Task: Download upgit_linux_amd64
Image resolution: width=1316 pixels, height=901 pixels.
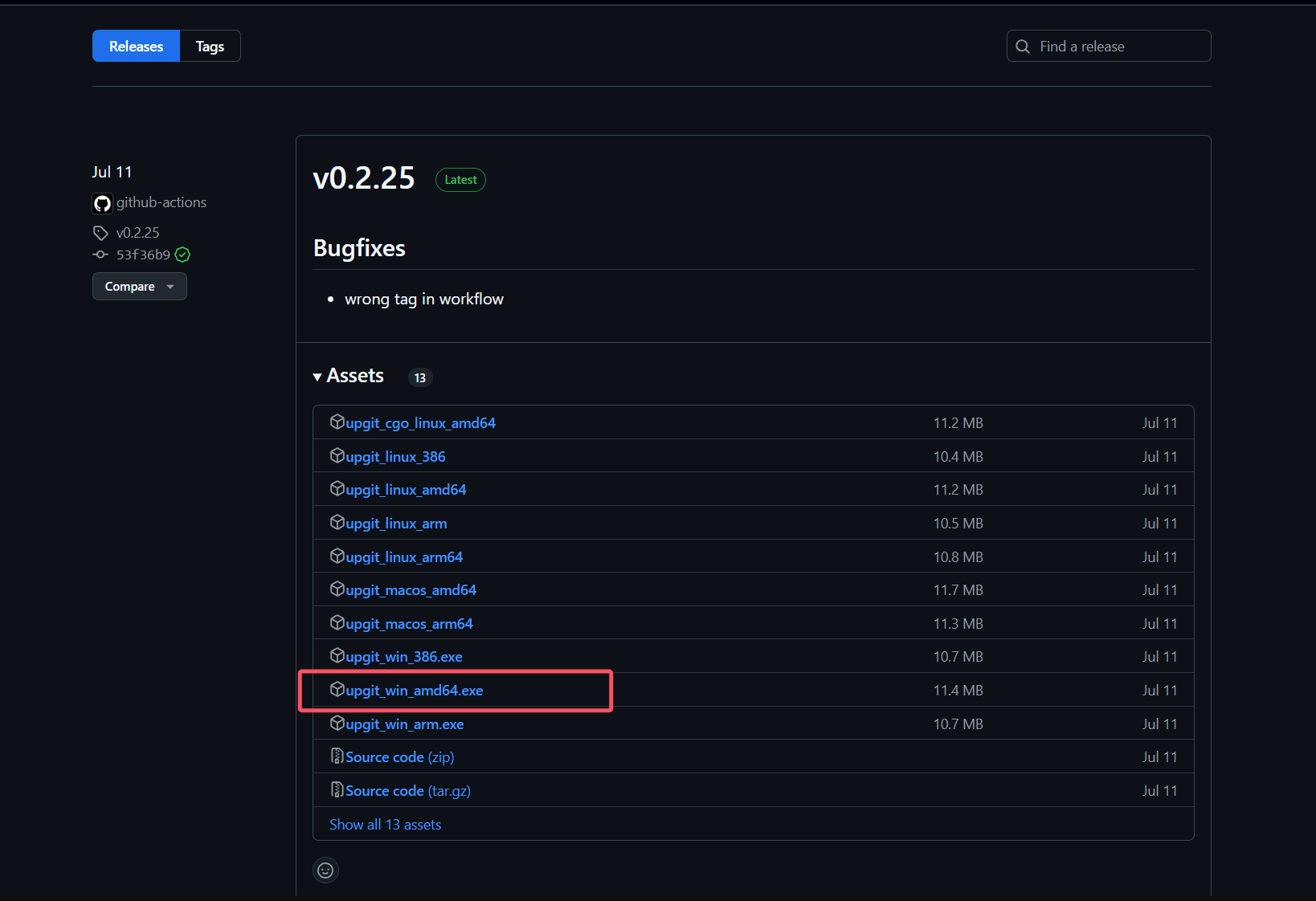Action: 406,490
